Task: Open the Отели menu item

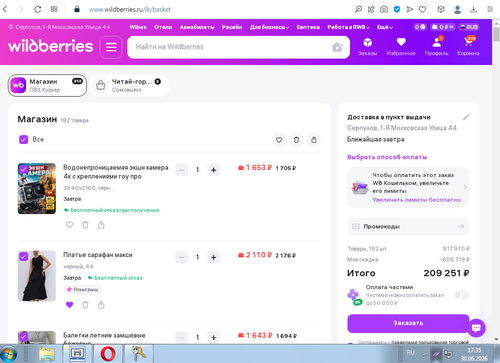Action: [x=163, y=27]
